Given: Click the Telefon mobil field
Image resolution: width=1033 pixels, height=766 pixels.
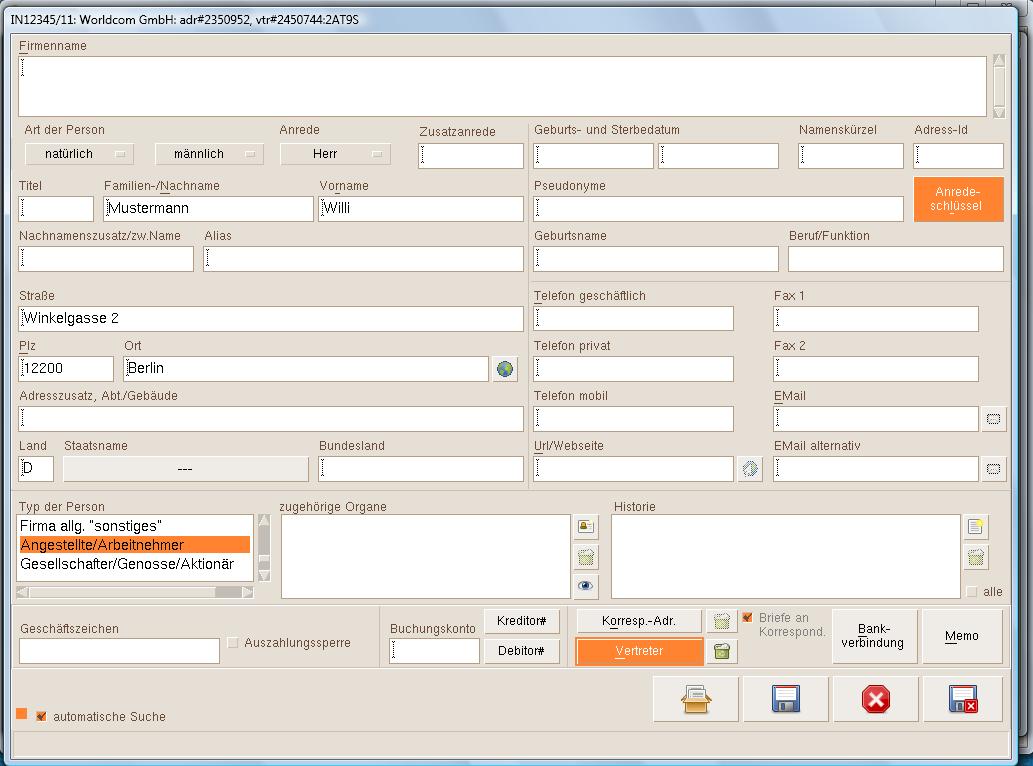Looking at the screenshot, I should (x=633, y=419).
